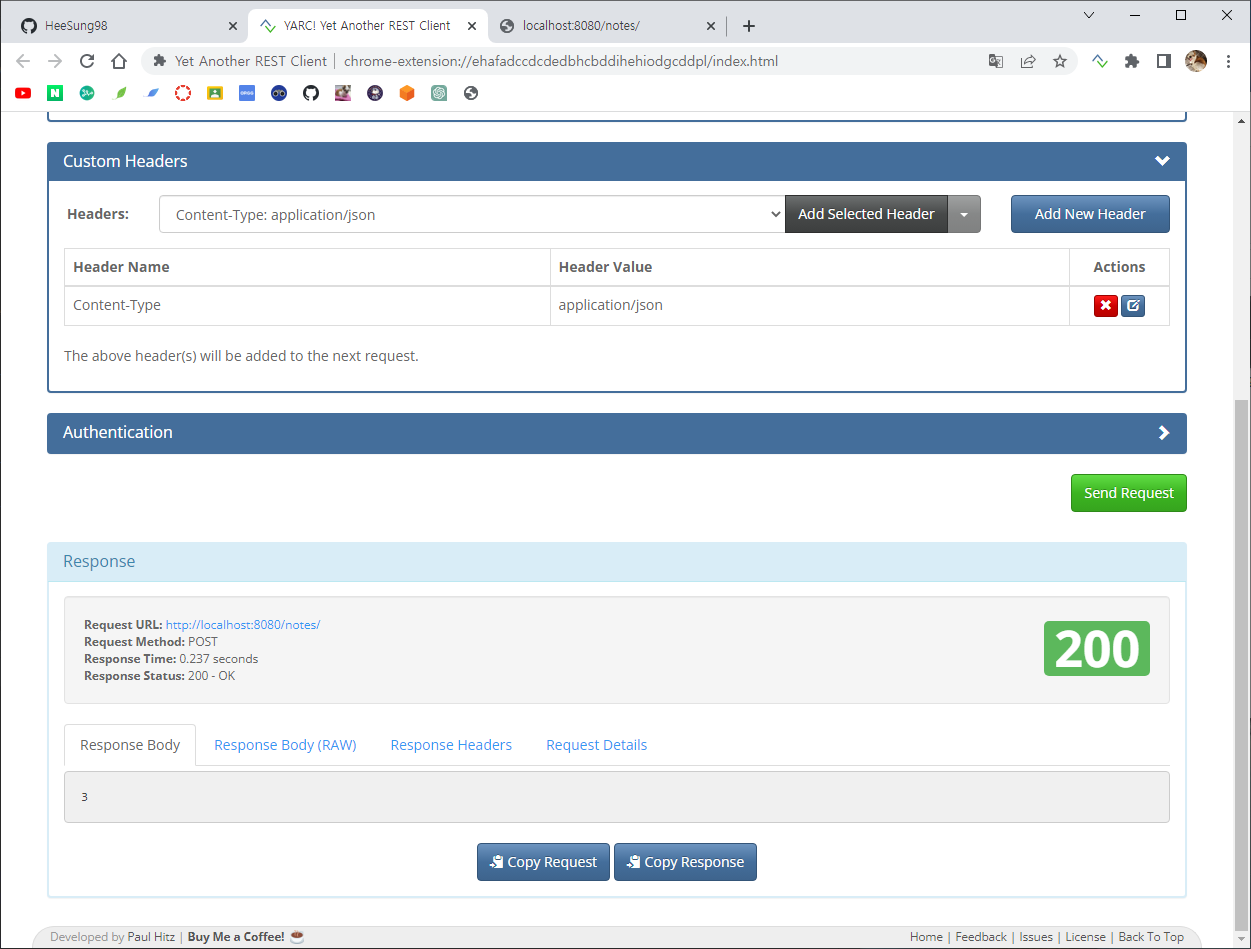Expand the Authentication panel chevron
This screenshot has width=1251, height=949.
pyautogui.click(x=1163, y=433)
